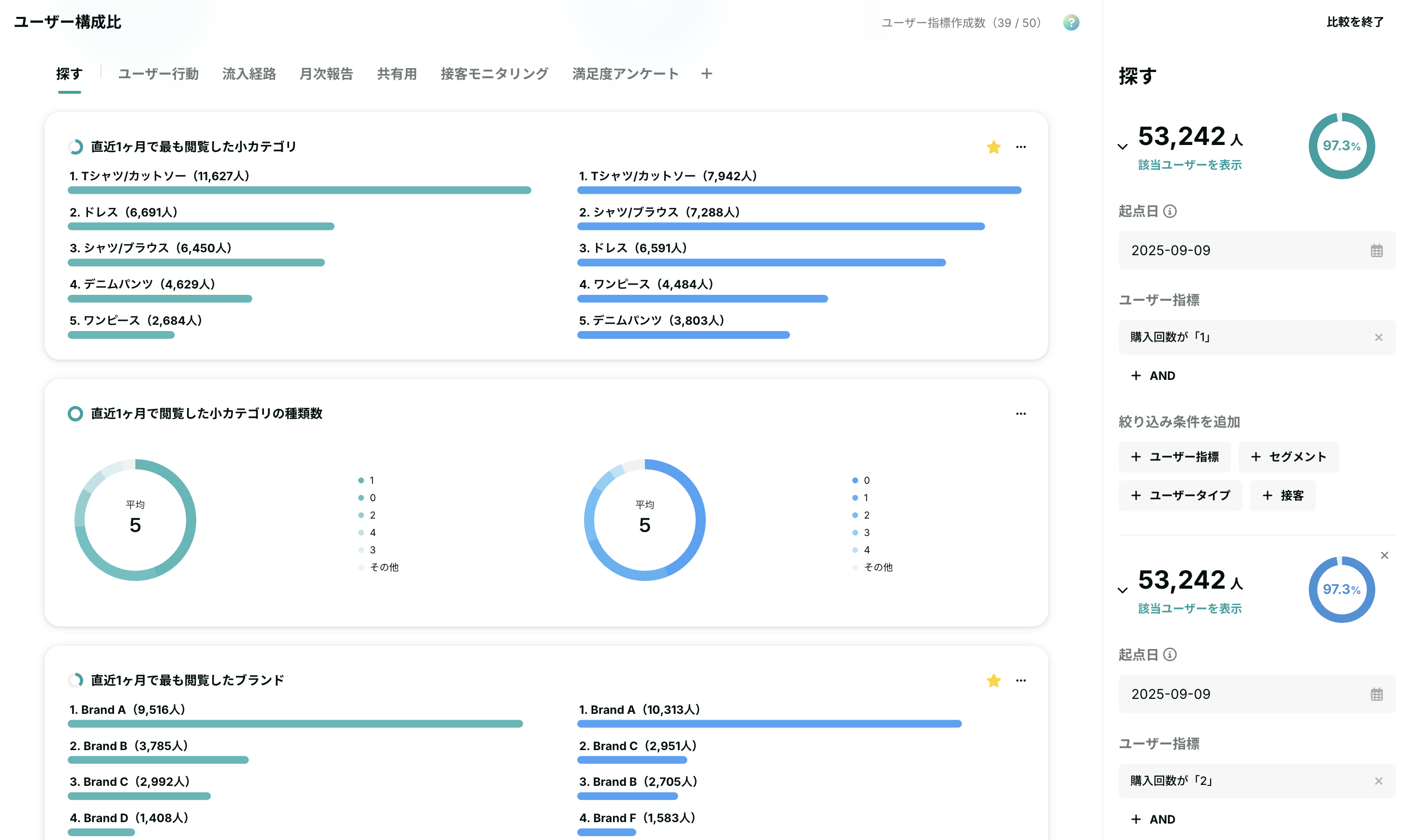Switch to the 共有用 tab
This screenshot has height=840, width=1402.
(397, 73)
